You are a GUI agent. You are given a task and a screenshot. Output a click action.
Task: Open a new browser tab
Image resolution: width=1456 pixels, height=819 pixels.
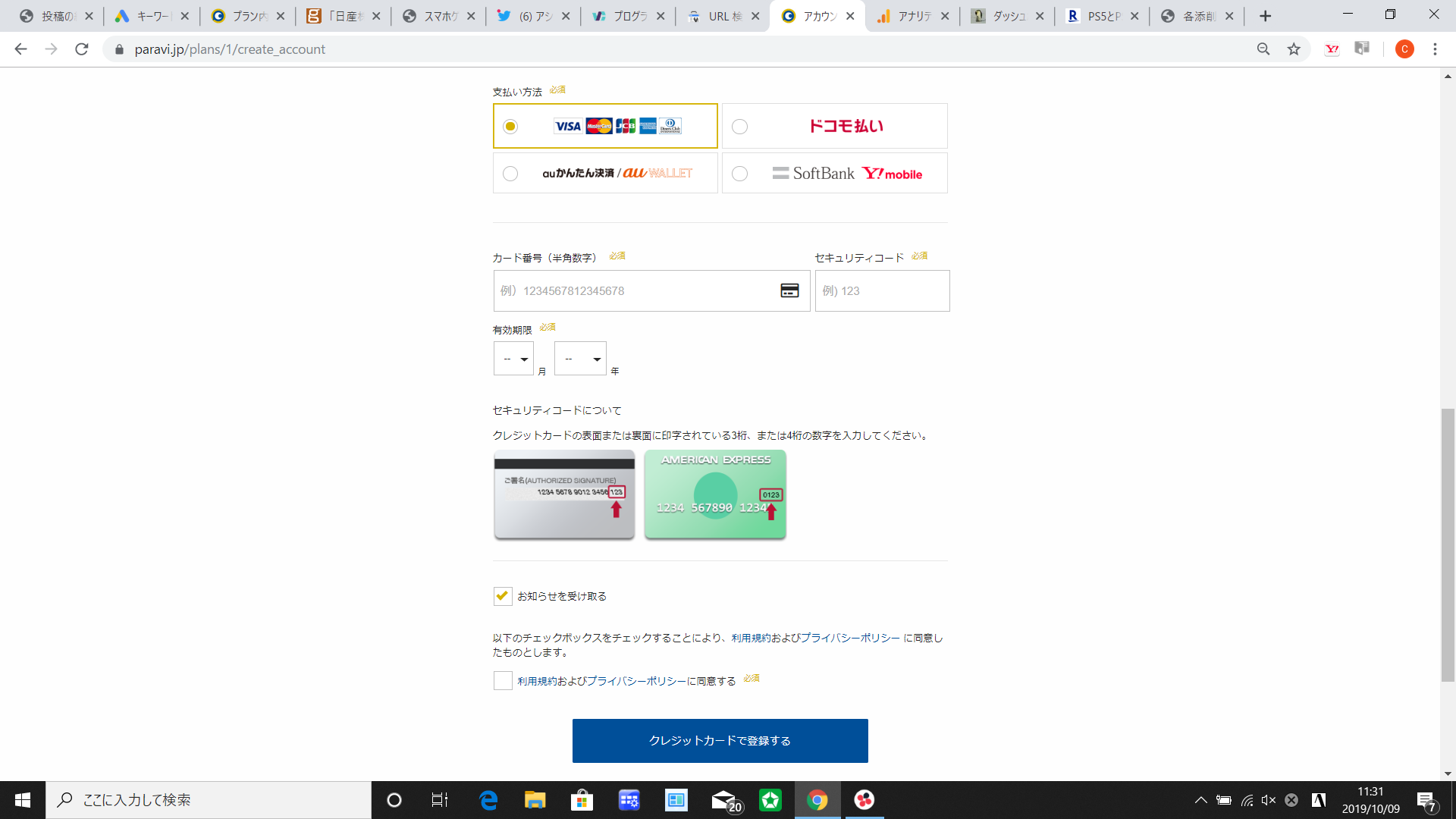coord(1265,16)
